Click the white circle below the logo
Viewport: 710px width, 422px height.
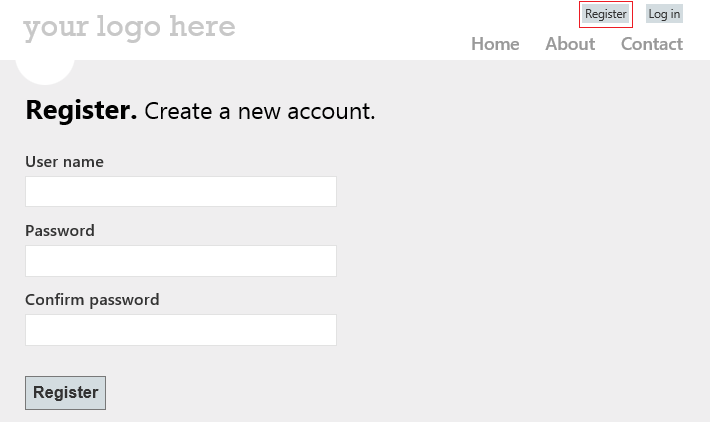pyautogui.click(x=45, y=68)
